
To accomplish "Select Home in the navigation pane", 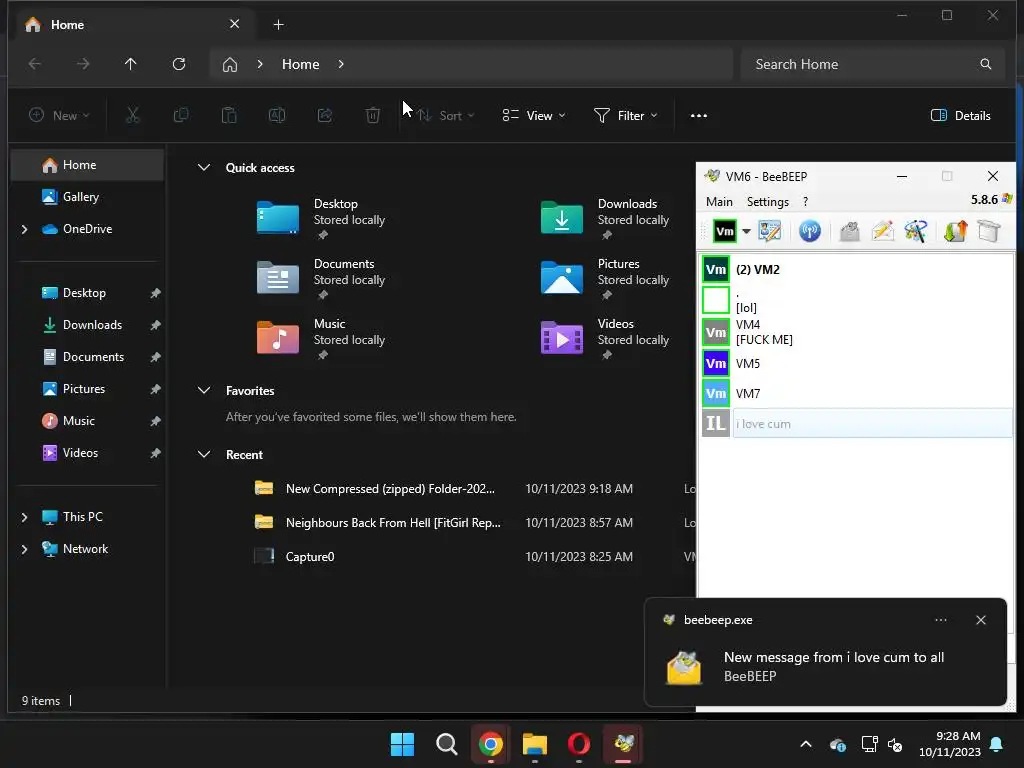I will (87, 165).
